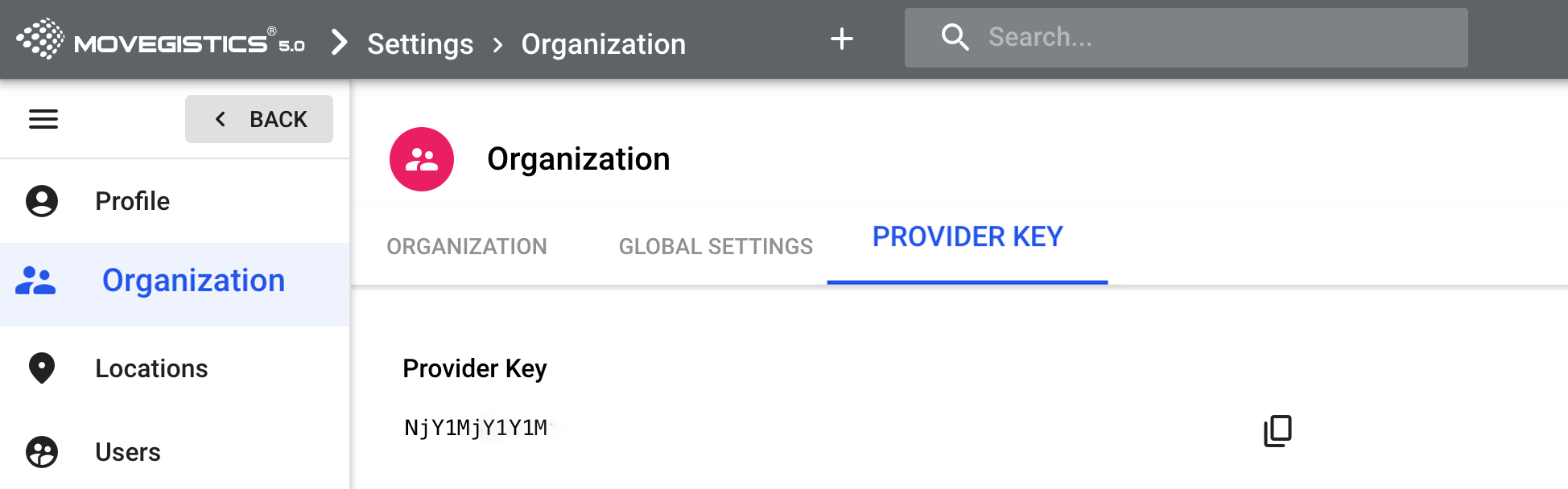Switch to the Organization tab
The image size is (1568, 489).
pos(467,246)
